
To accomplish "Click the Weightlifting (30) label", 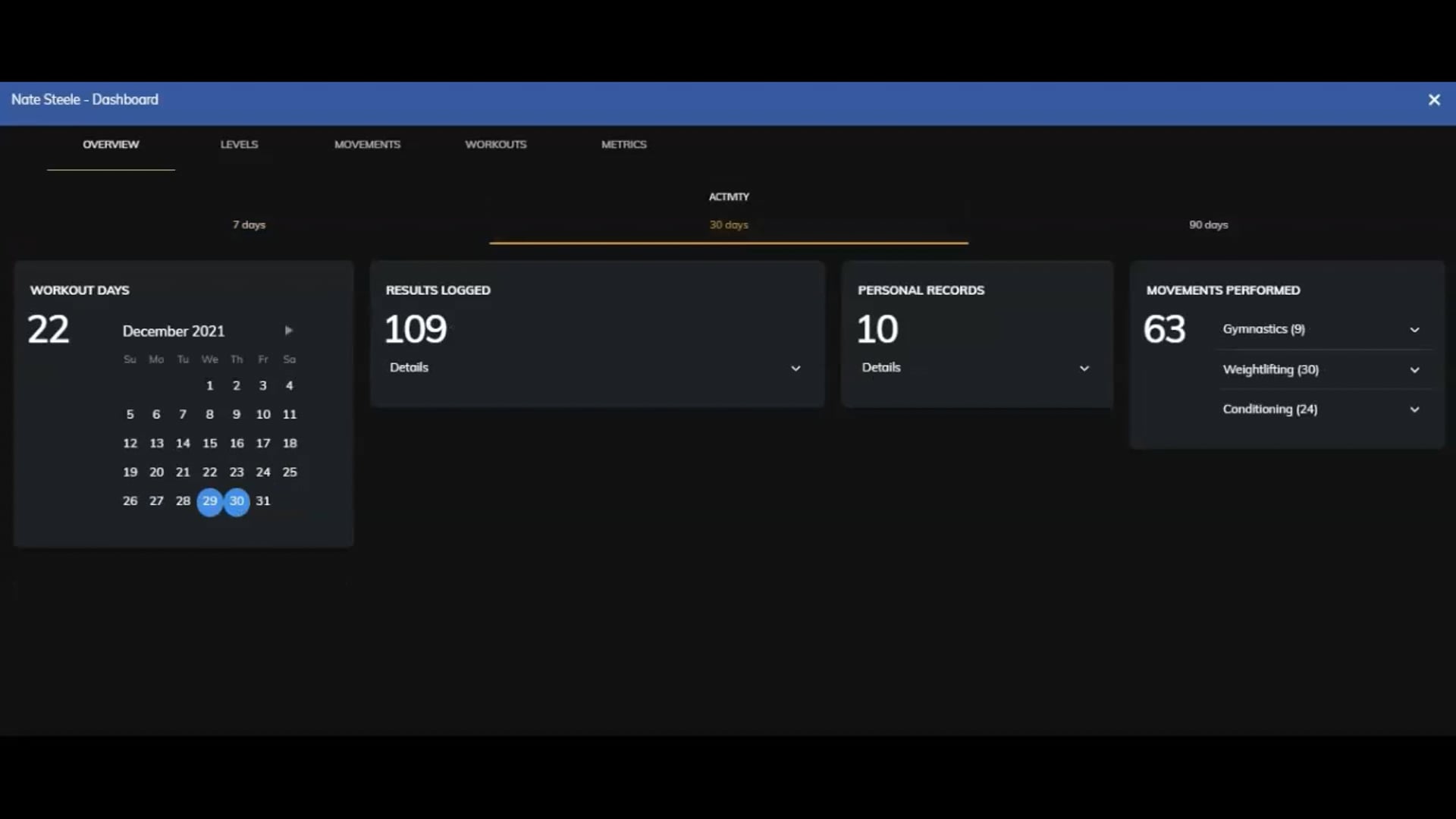I will click(x=1270, y=369).
